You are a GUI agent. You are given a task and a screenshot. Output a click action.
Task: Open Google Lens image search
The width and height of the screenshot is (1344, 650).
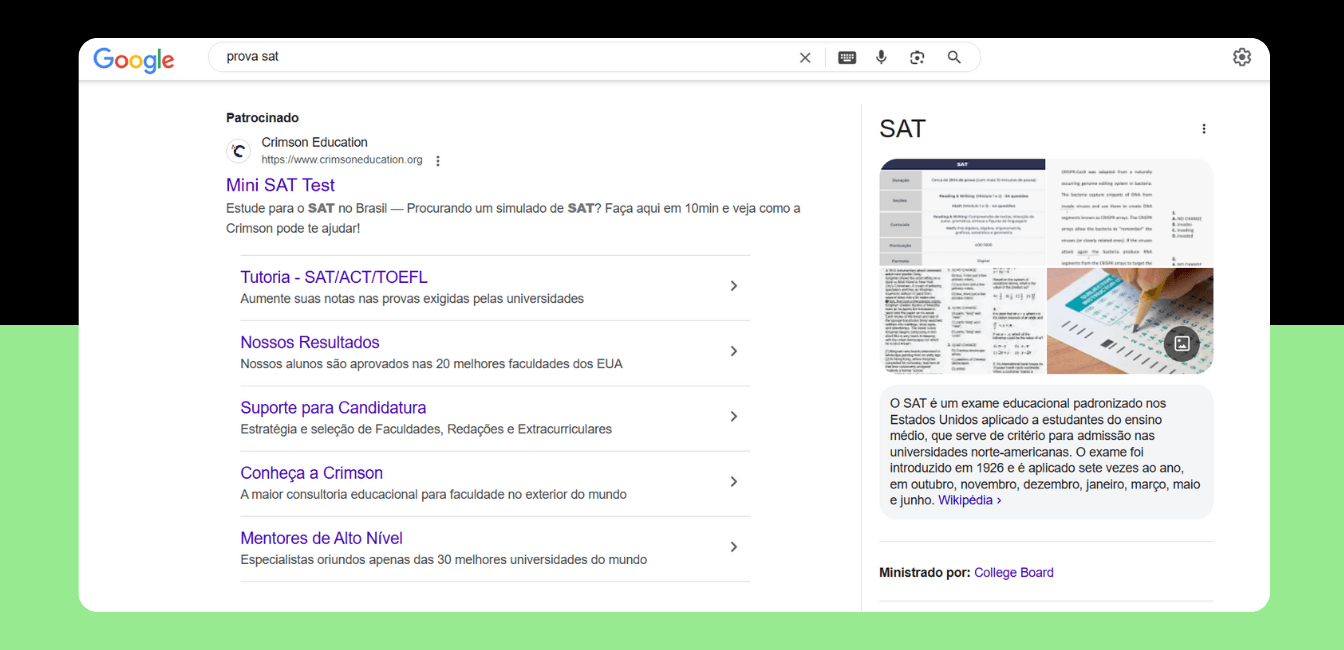coord(917,58)
